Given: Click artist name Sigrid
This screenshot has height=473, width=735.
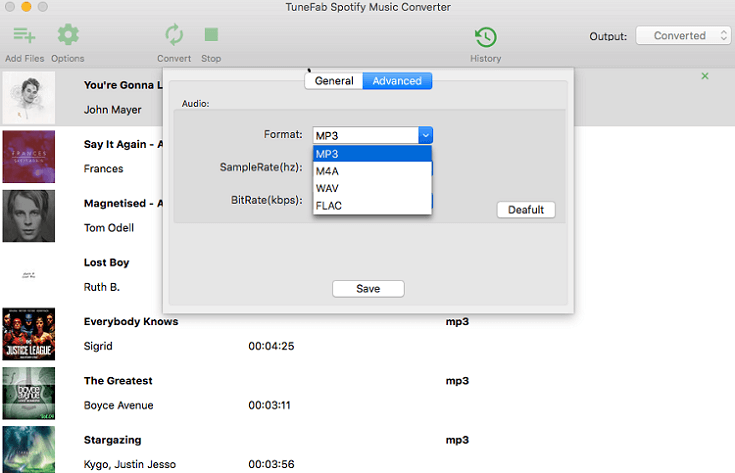Looking at the screenshot, I should click(98, 346).
